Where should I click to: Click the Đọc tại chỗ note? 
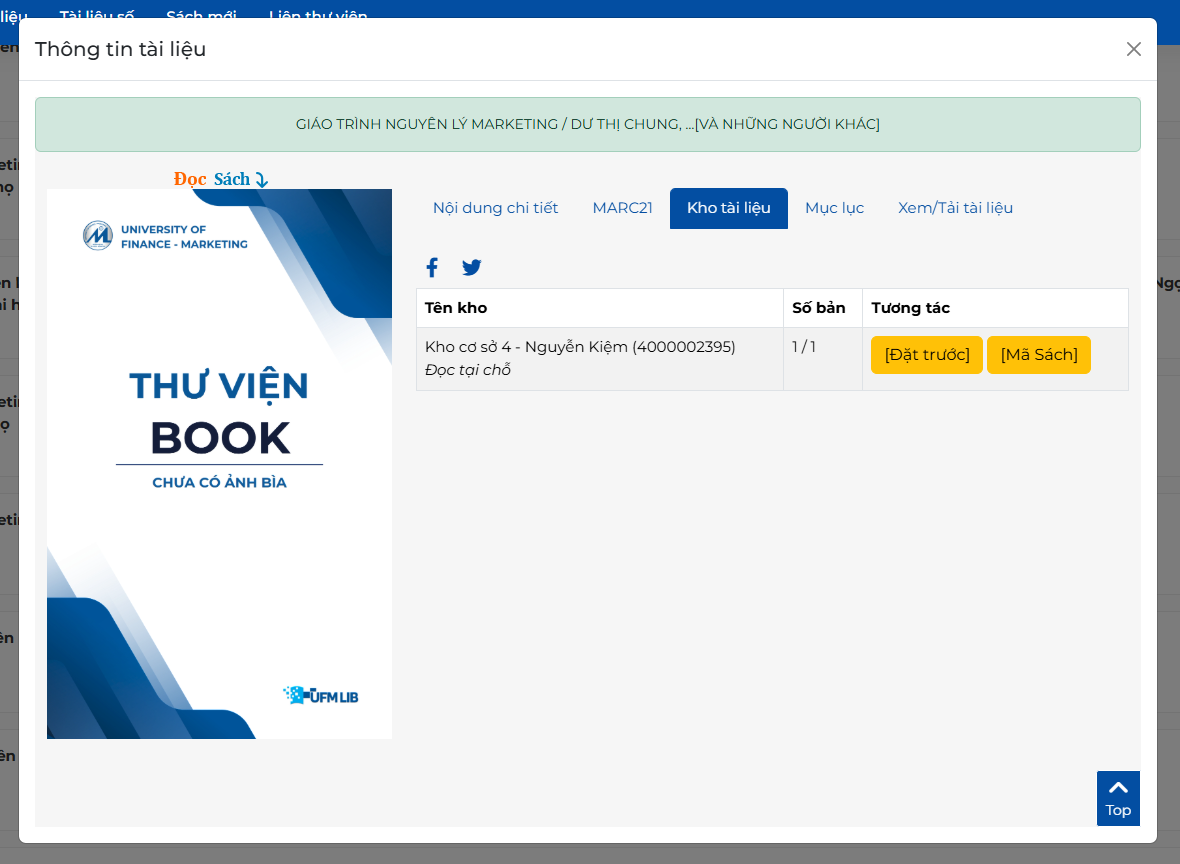(x=467, y=370)
